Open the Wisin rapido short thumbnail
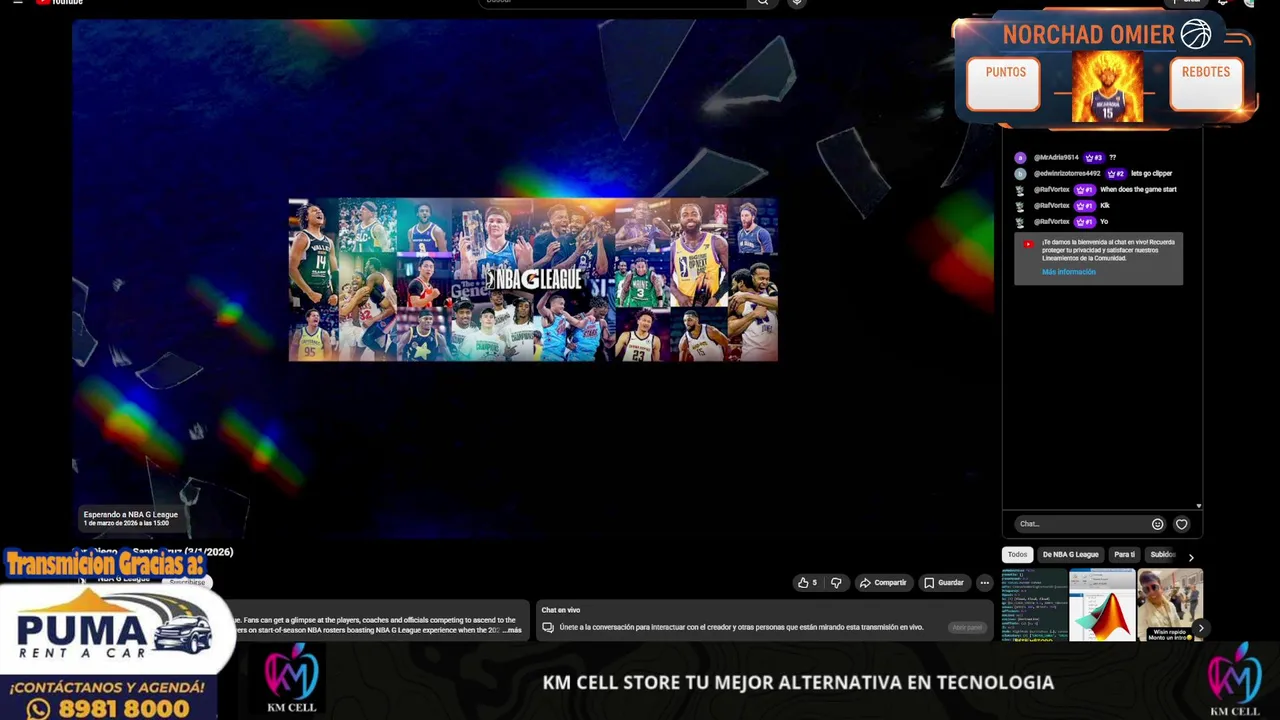The image size is (1280, 720). click(x=1170, y=604)
